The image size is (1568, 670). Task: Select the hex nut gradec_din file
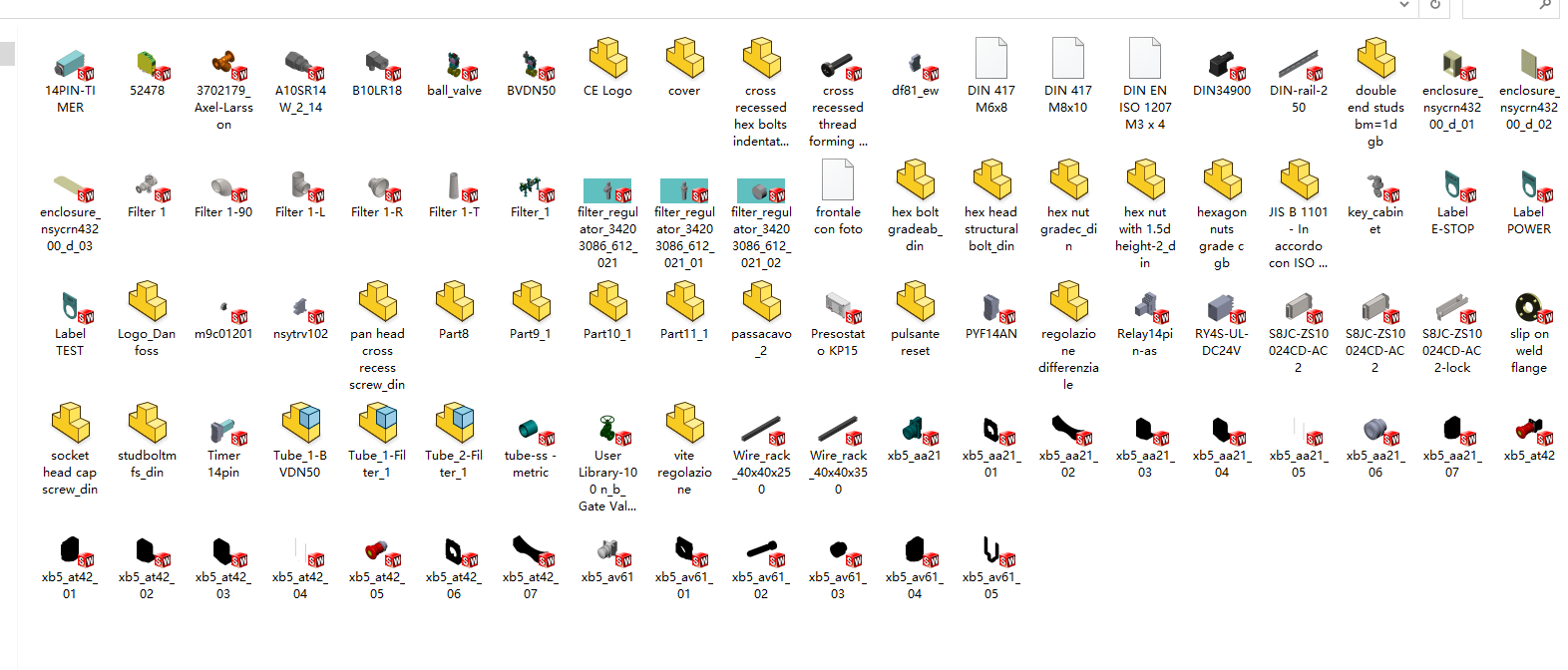[1069, 180]
